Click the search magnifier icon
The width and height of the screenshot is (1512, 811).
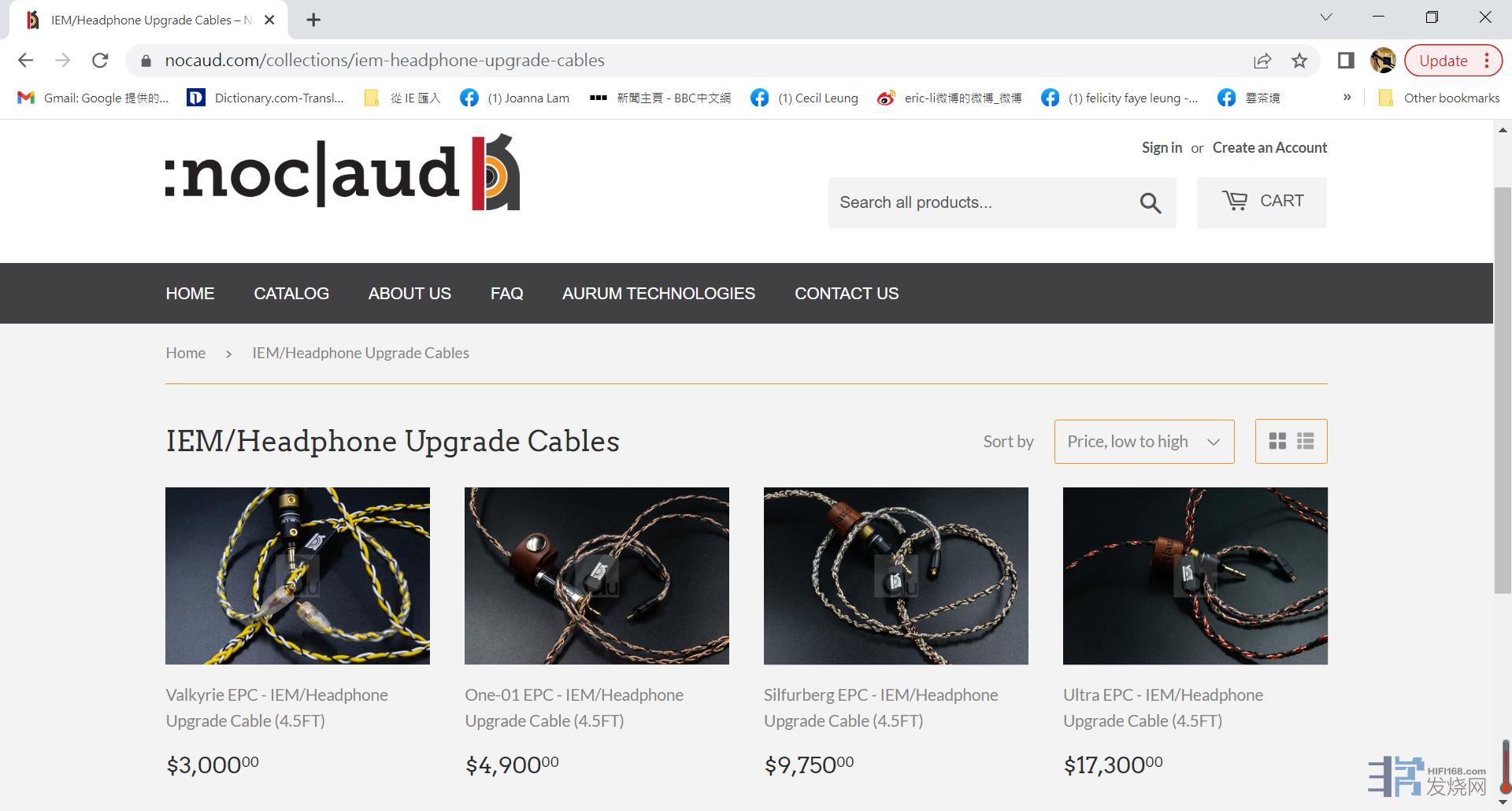pos(1150,203)
